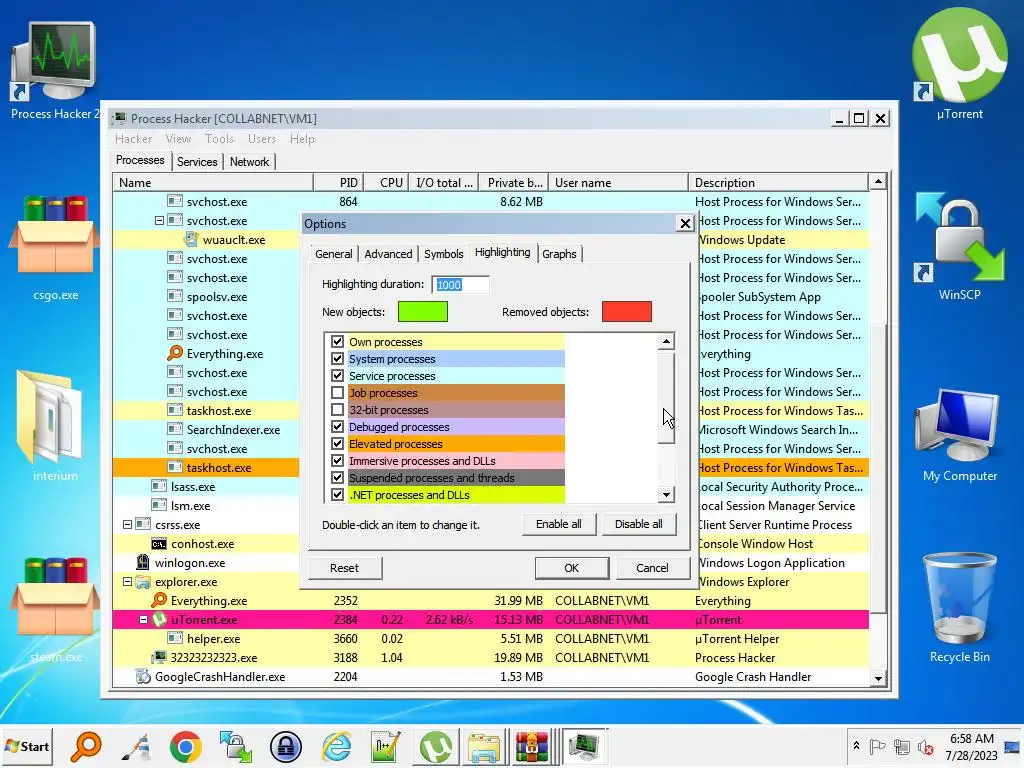
Task: Click the Action Center flag tray icon
Action: (x=878, y=746)
